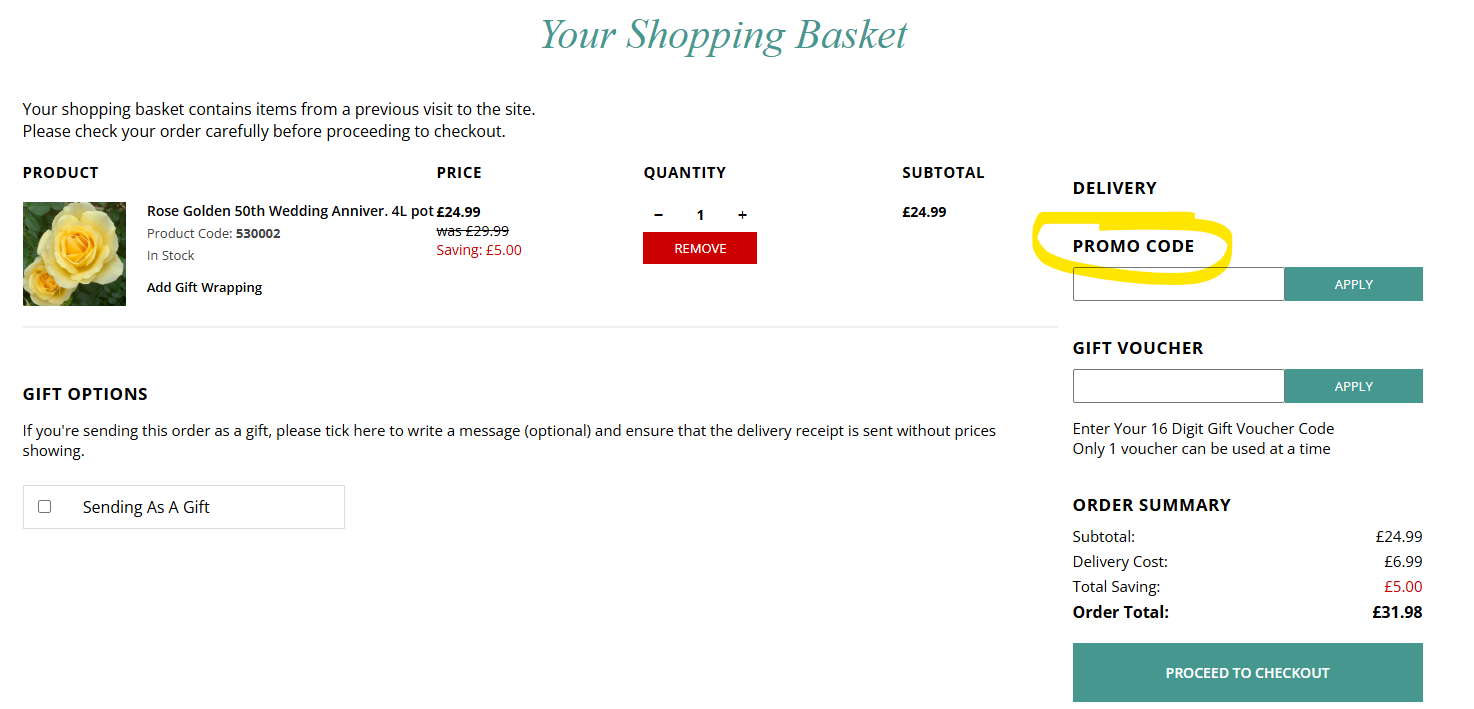Screen dimensions: 1474x709
Task: Click the product code 530002 text
Action: 258,234
